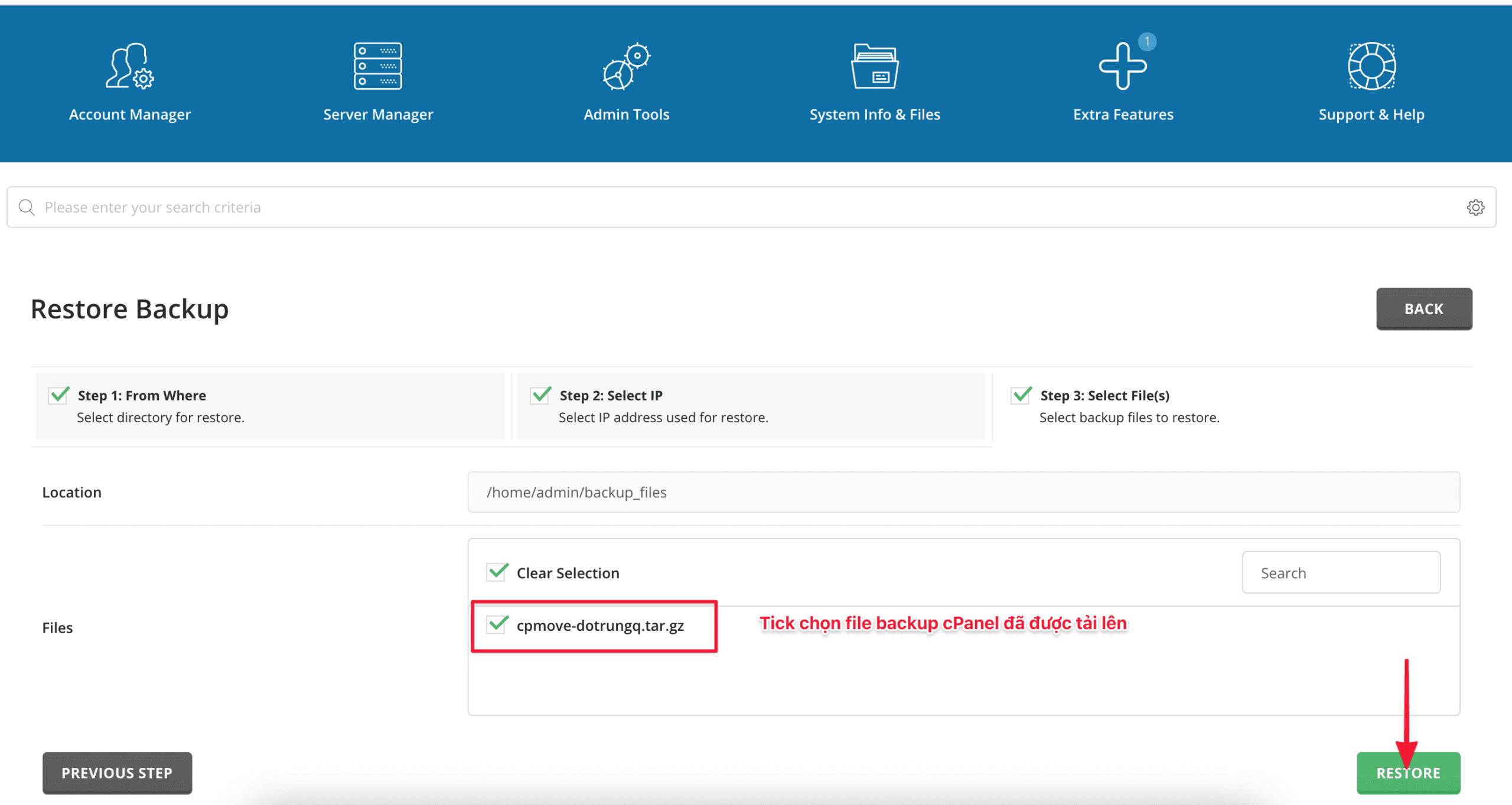Click the file list Search box

tap(1341, 572)
